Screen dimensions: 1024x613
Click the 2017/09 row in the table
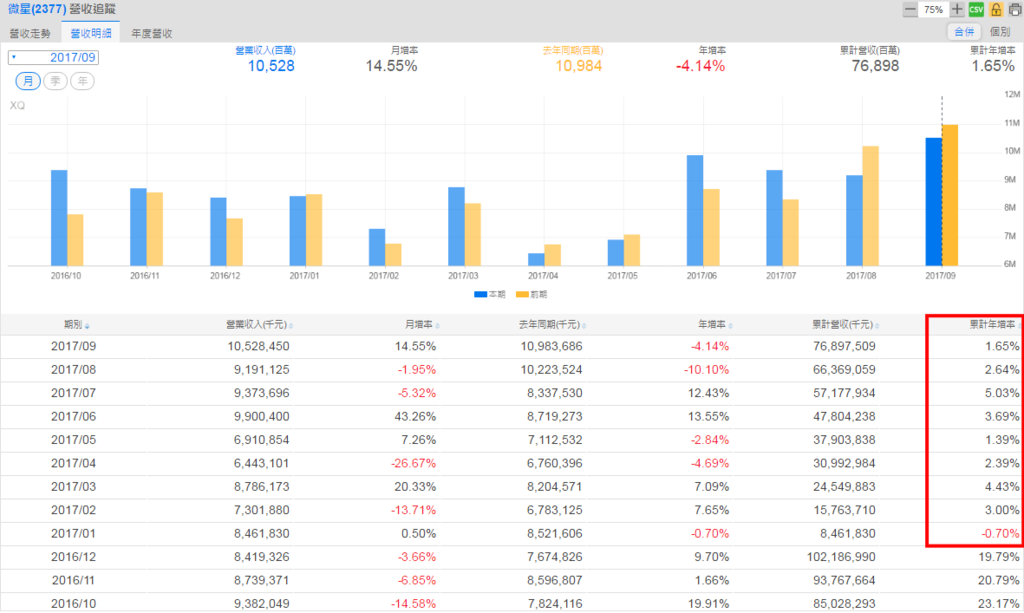pyautogui.click(x=512, y=347)
